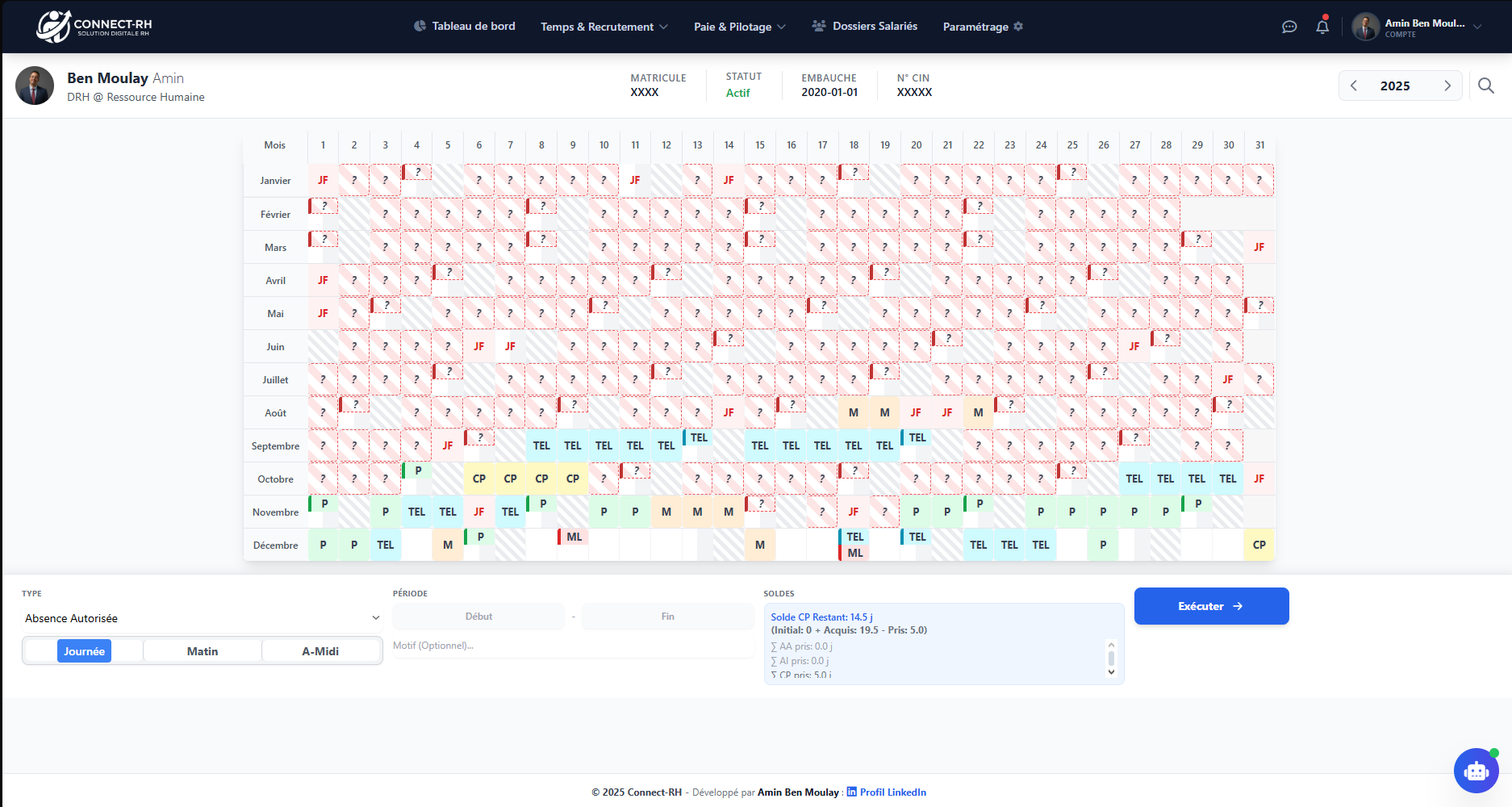Open the floating chatbot assistant
Screen dimensions: 1512x807
pyautogui.click(x=1476, y=771)
